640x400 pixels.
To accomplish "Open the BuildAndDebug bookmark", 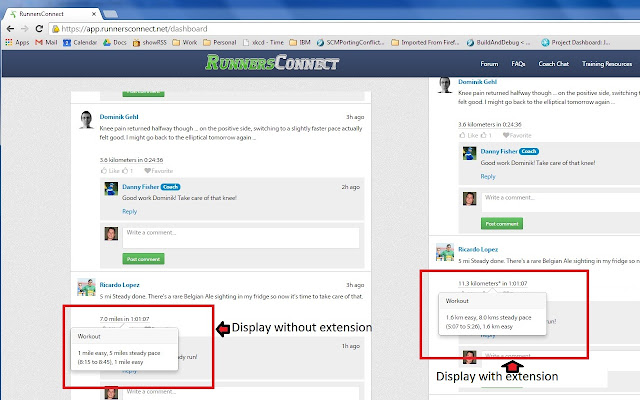I will click(498, 42).
